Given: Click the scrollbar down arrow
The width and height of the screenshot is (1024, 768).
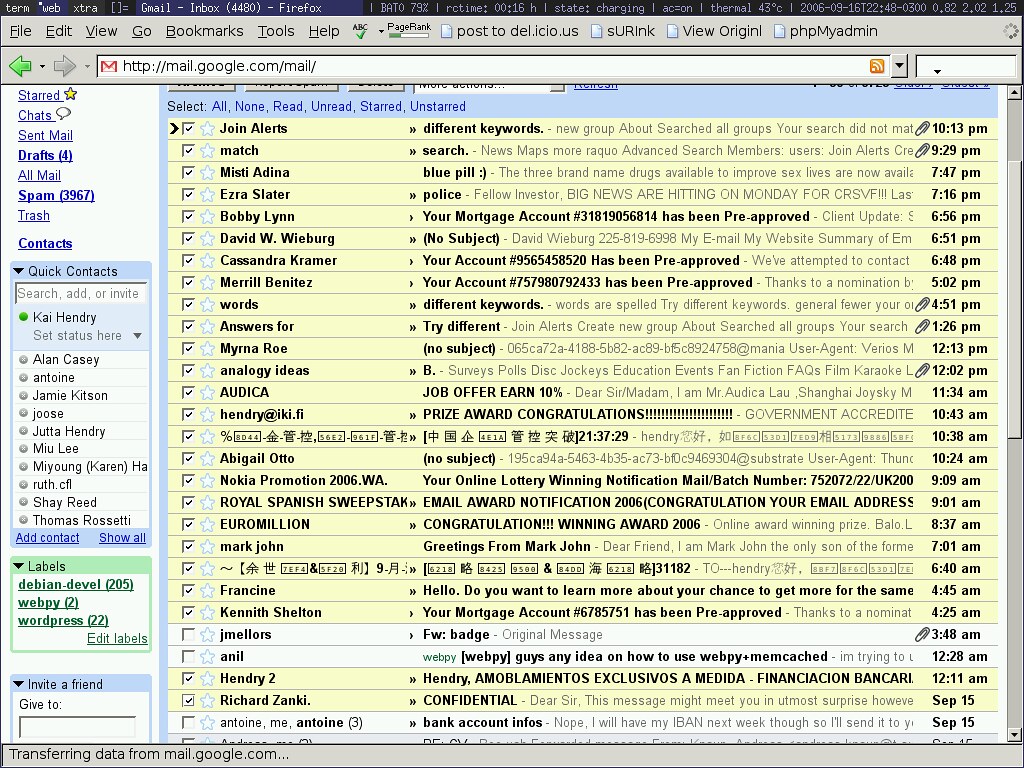Looking at the screenshot, I should pos(1014,735).
